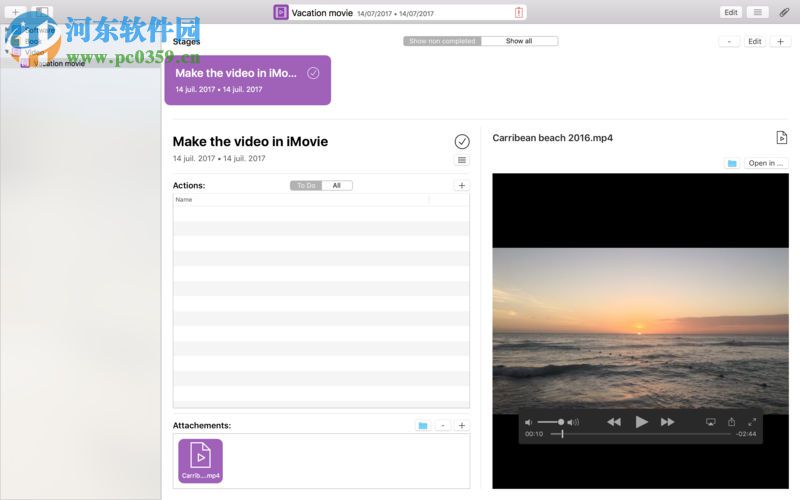Click the AirPlay icon in video controls
The width and height of the screenshot is (800, 500).
pos(711,422)
